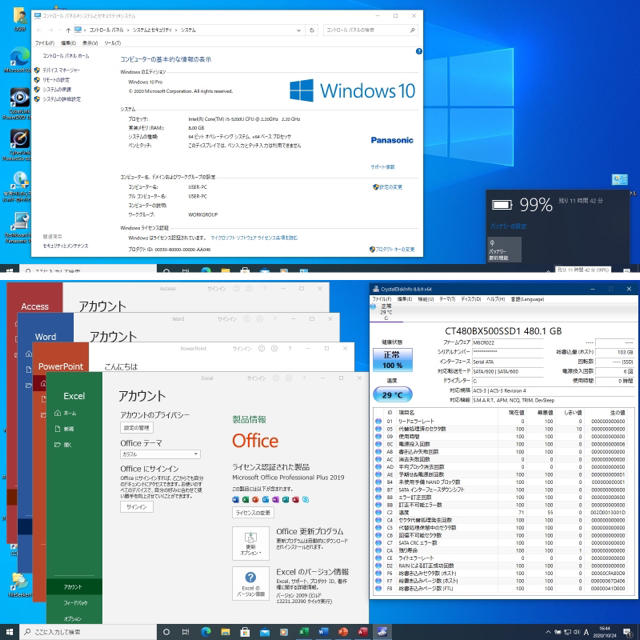Open the File menu in CrystalDiskInfo

382,299
